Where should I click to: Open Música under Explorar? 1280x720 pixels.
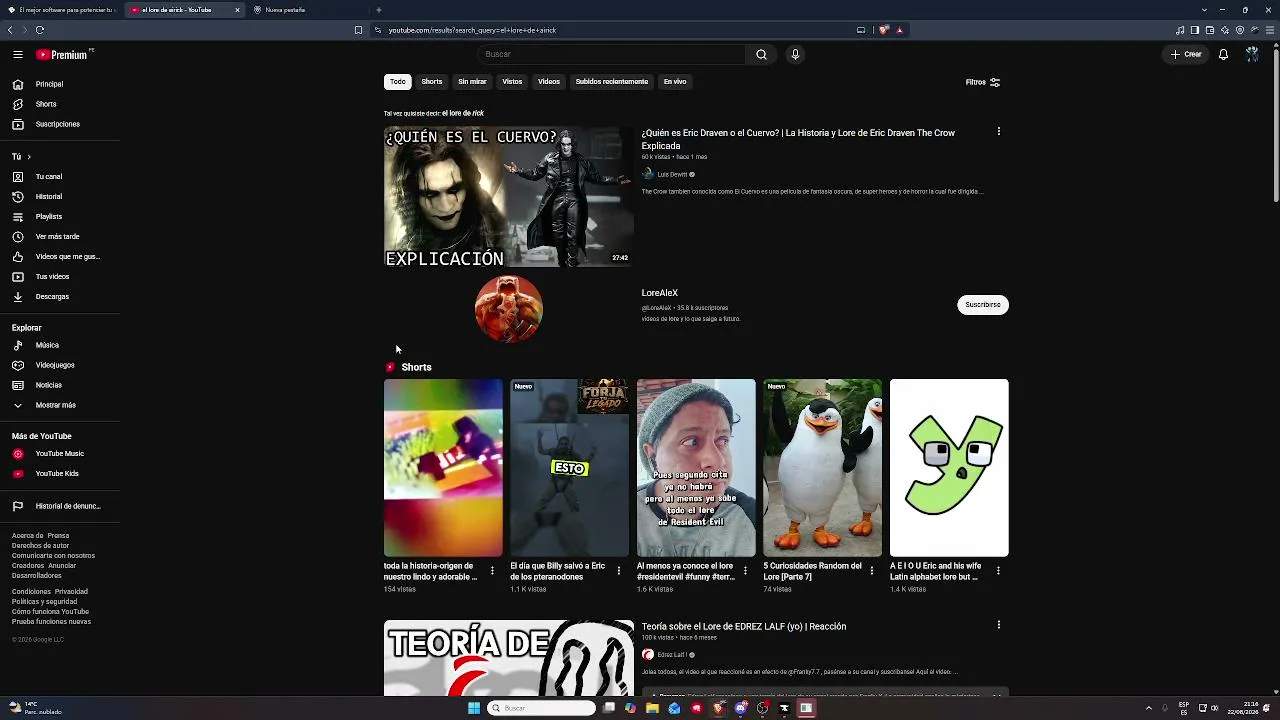tap(60, 345)
